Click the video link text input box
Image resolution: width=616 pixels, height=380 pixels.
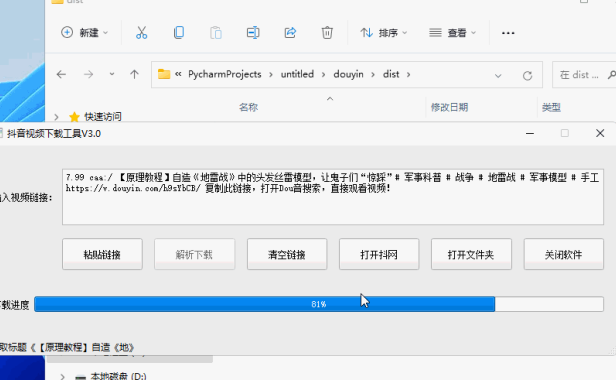click(333, 197)
